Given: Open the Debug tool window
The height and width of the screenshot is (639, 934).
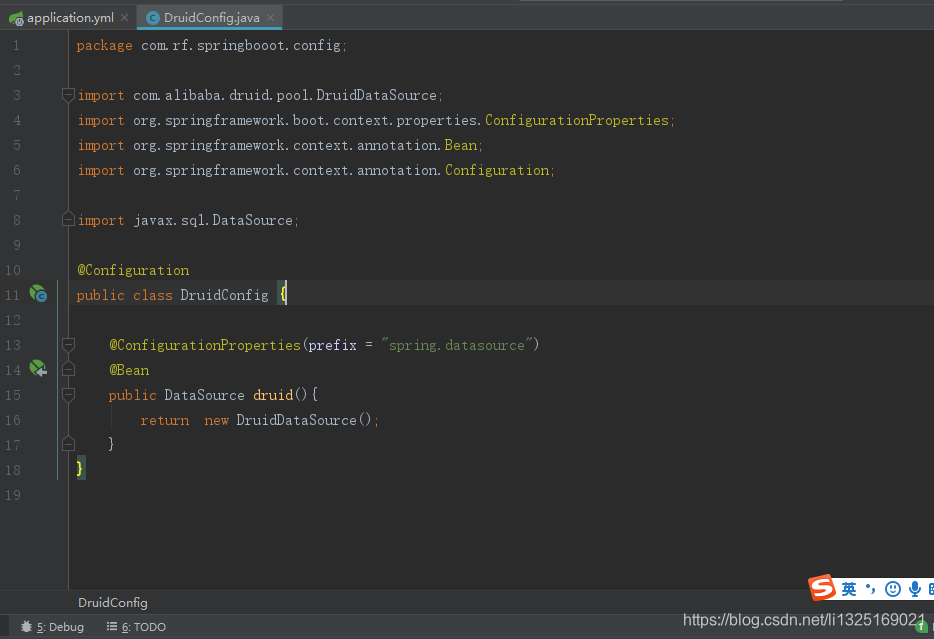Looking at the screenshot, I should pyautogui.click(x=52, y=626).
